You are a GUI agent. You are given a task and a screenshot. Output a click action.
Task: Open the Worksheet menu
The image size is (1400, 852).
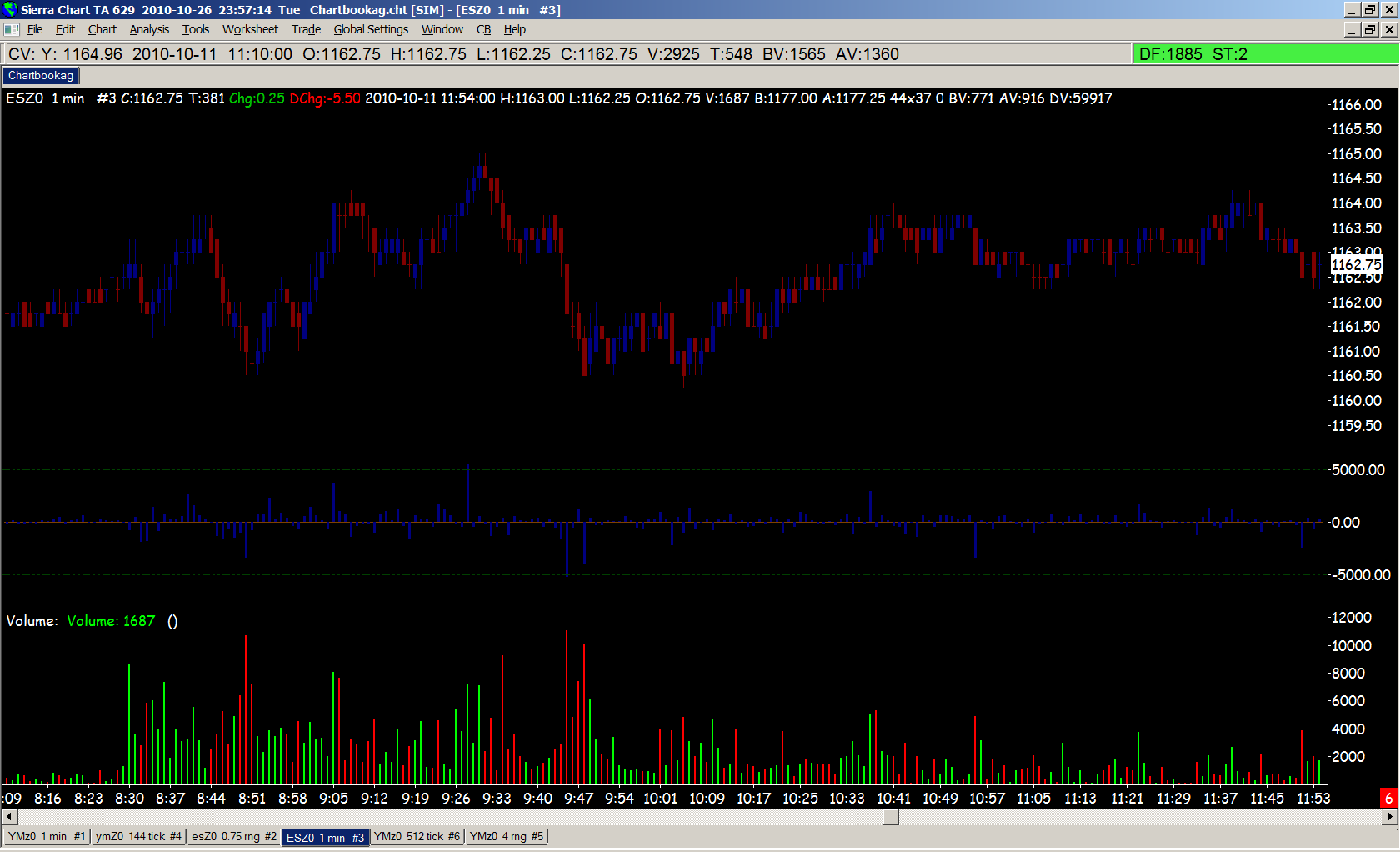[250, 29]
